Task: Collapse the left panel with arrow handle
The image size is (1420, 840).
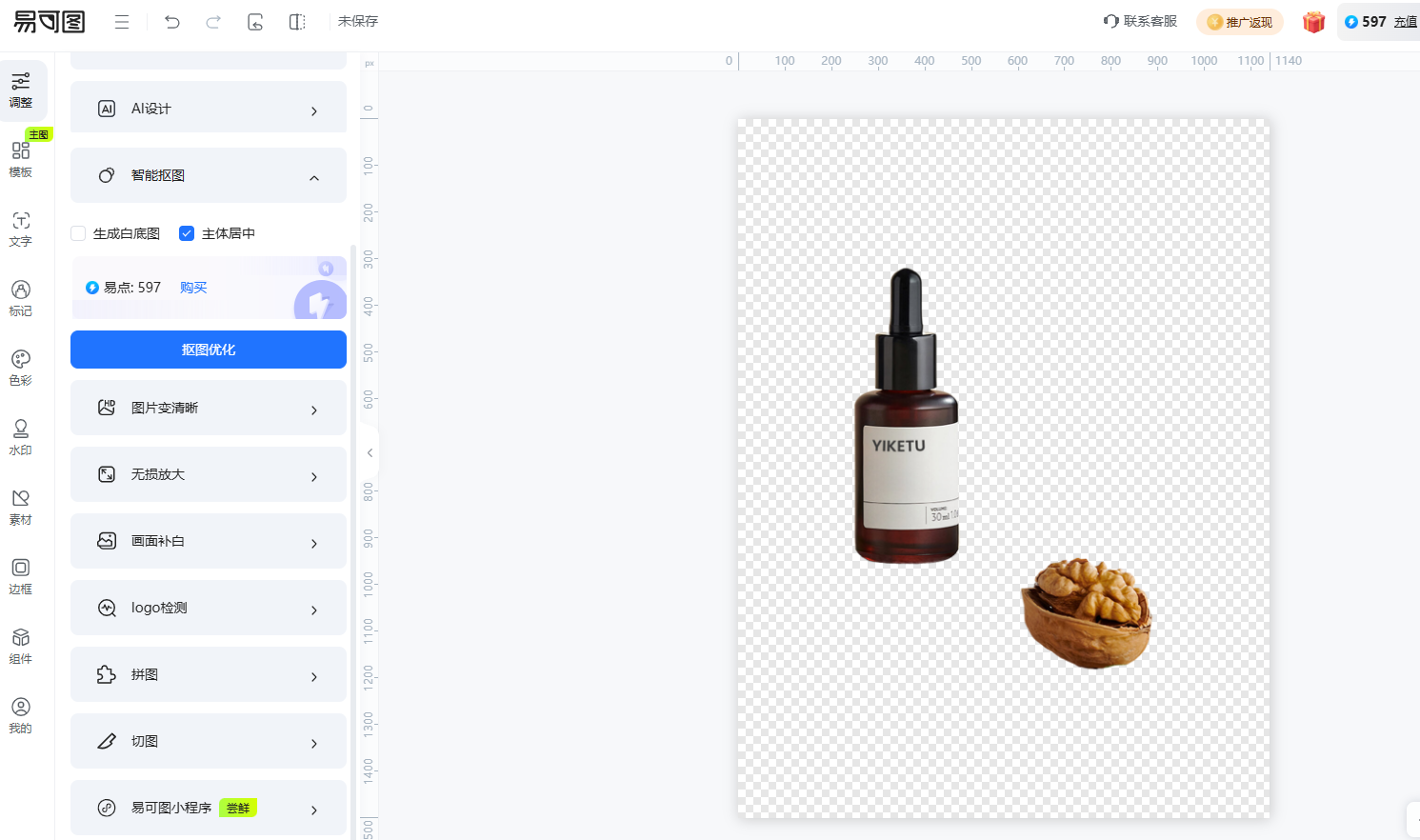Action: (370, 452)
